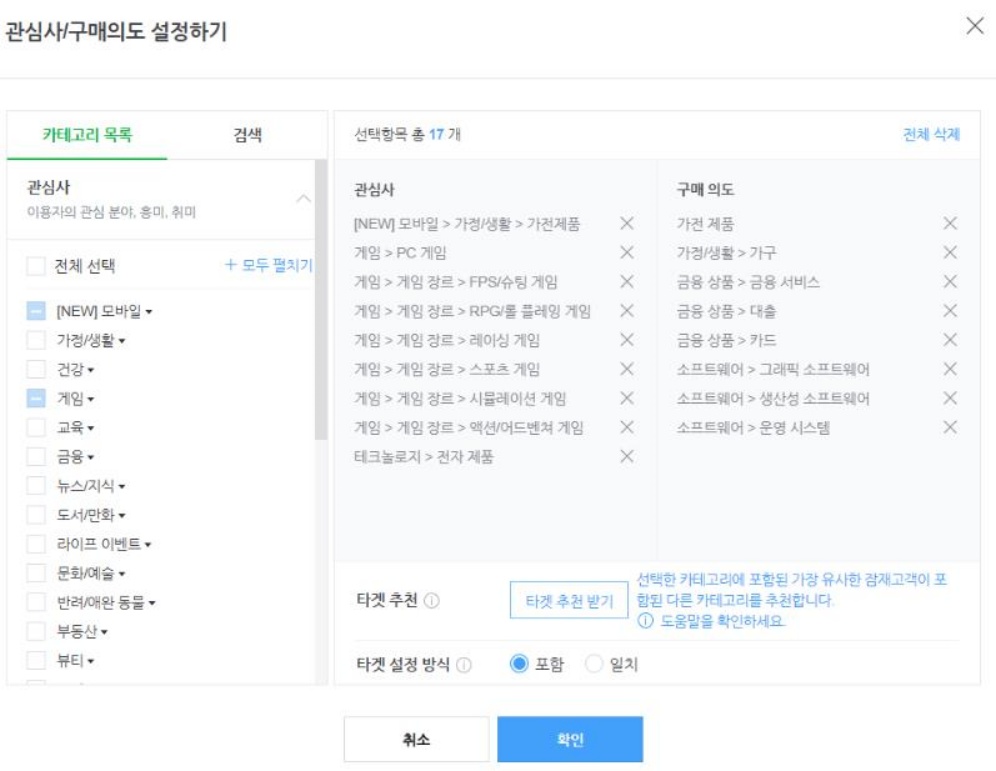Remove '소프트웨어 > 운영 시스템' item
Screen dimensions: 996x771
click(950, 427)
